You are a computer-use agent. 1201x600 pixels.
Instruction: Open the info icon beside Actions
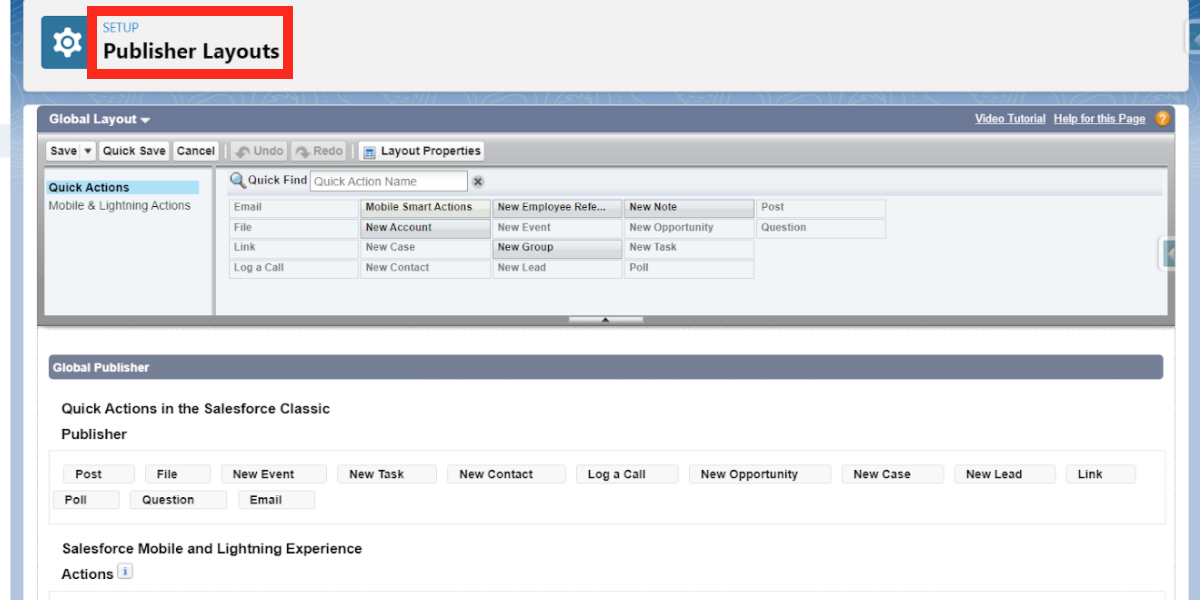[x=125, y=571]
